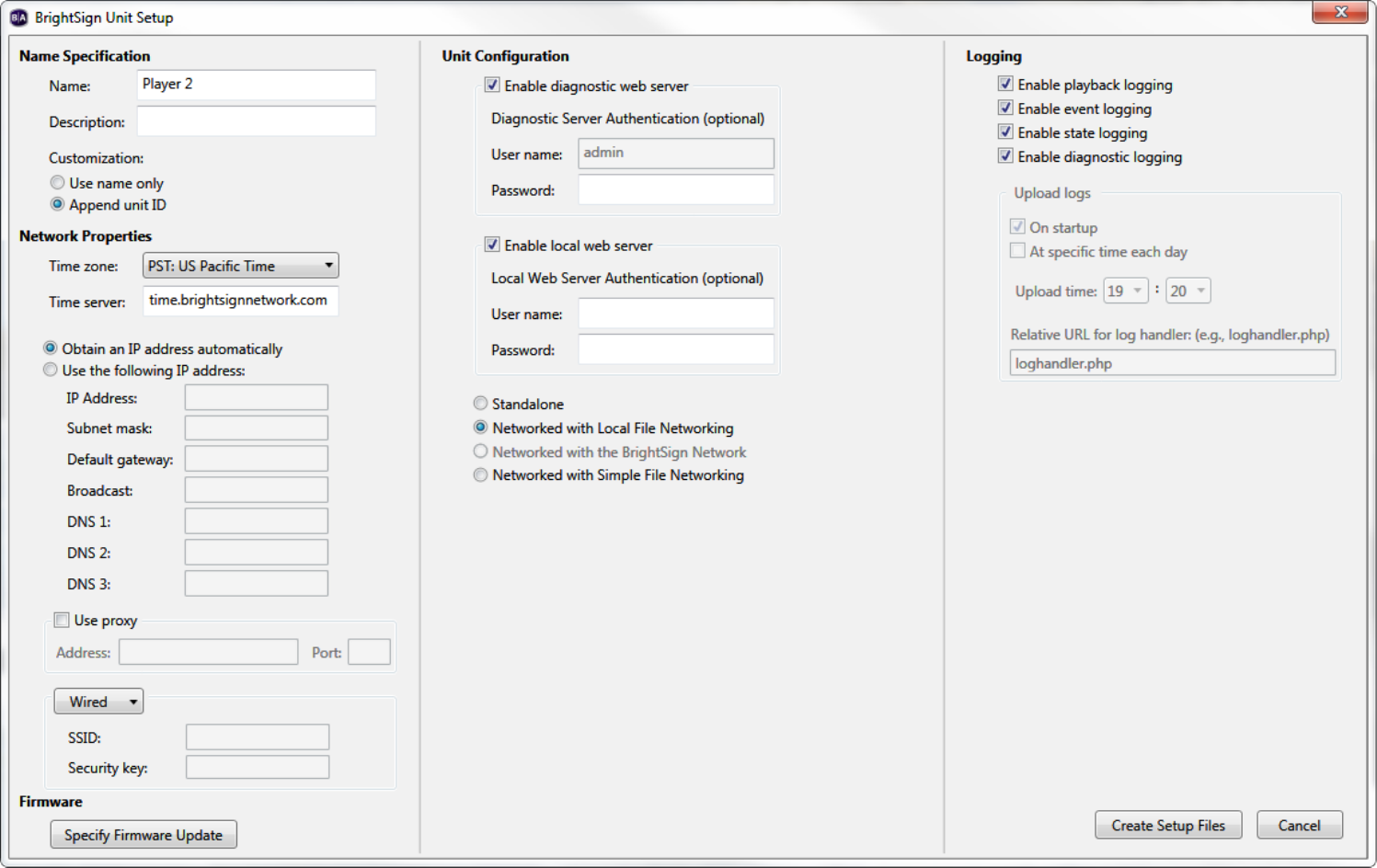Click Specify Firmware Update button
The width and height of the screenshot is (1377, 868).
click(143, 835)
